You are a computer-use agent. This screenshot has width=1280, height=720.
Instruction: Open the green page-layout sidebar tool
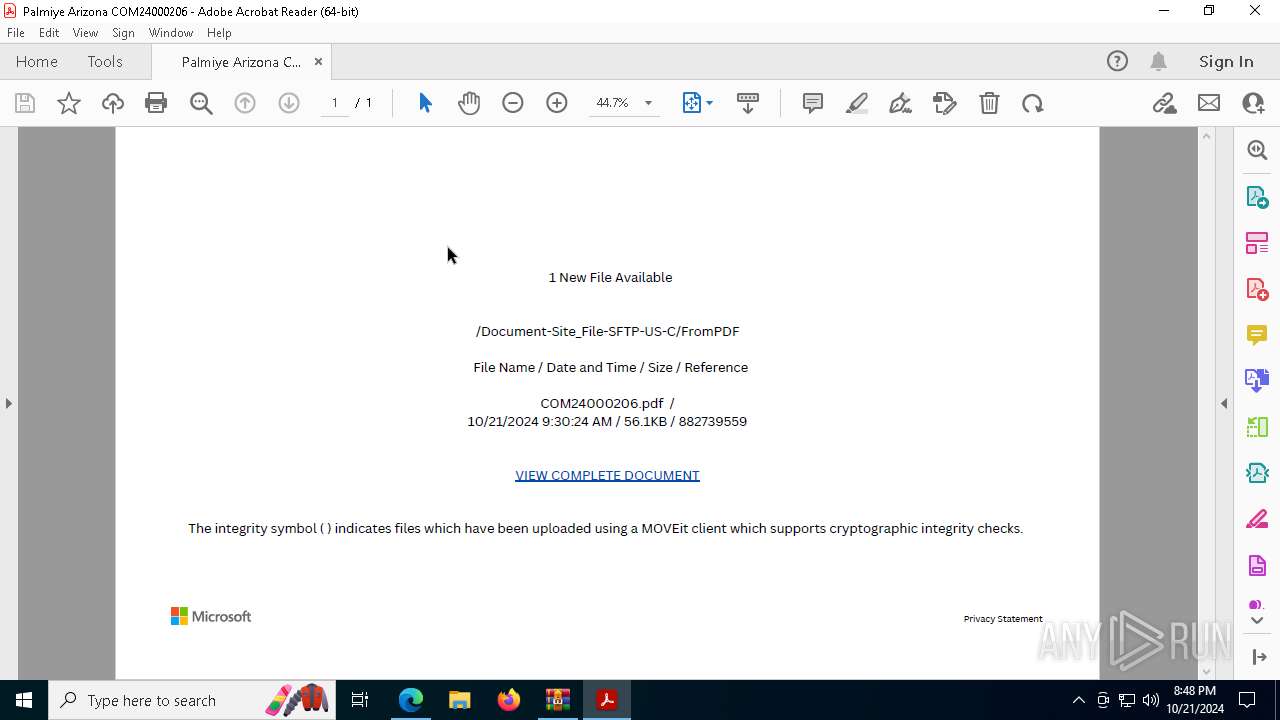tap(1257, 427)
